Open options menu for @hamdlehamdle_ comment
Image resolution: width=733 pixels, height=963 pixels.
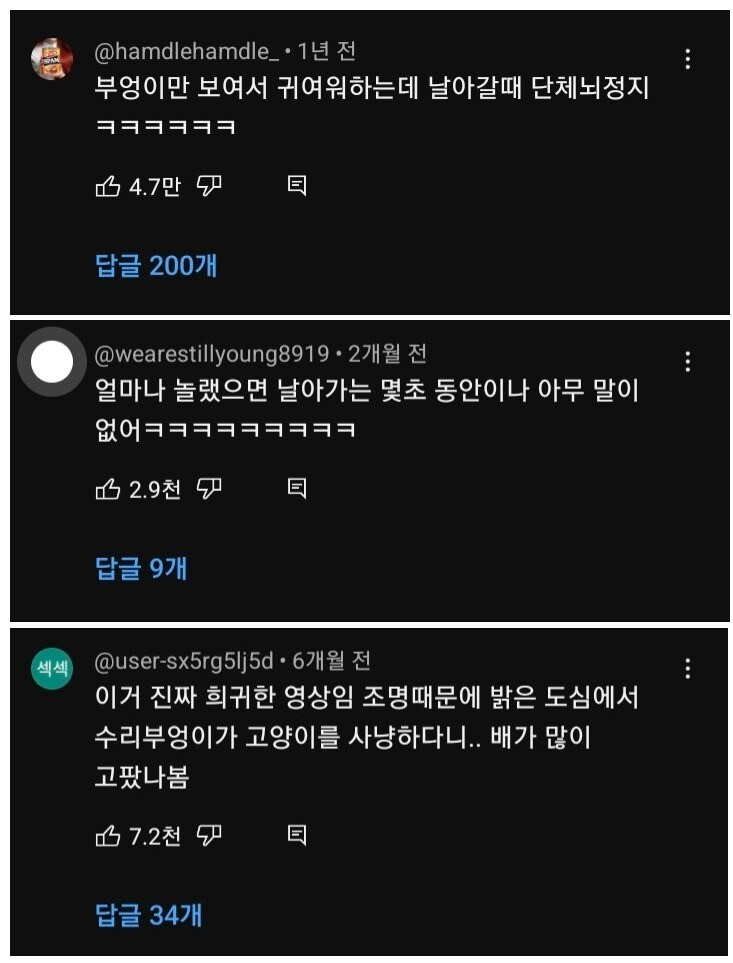point(688,59)
